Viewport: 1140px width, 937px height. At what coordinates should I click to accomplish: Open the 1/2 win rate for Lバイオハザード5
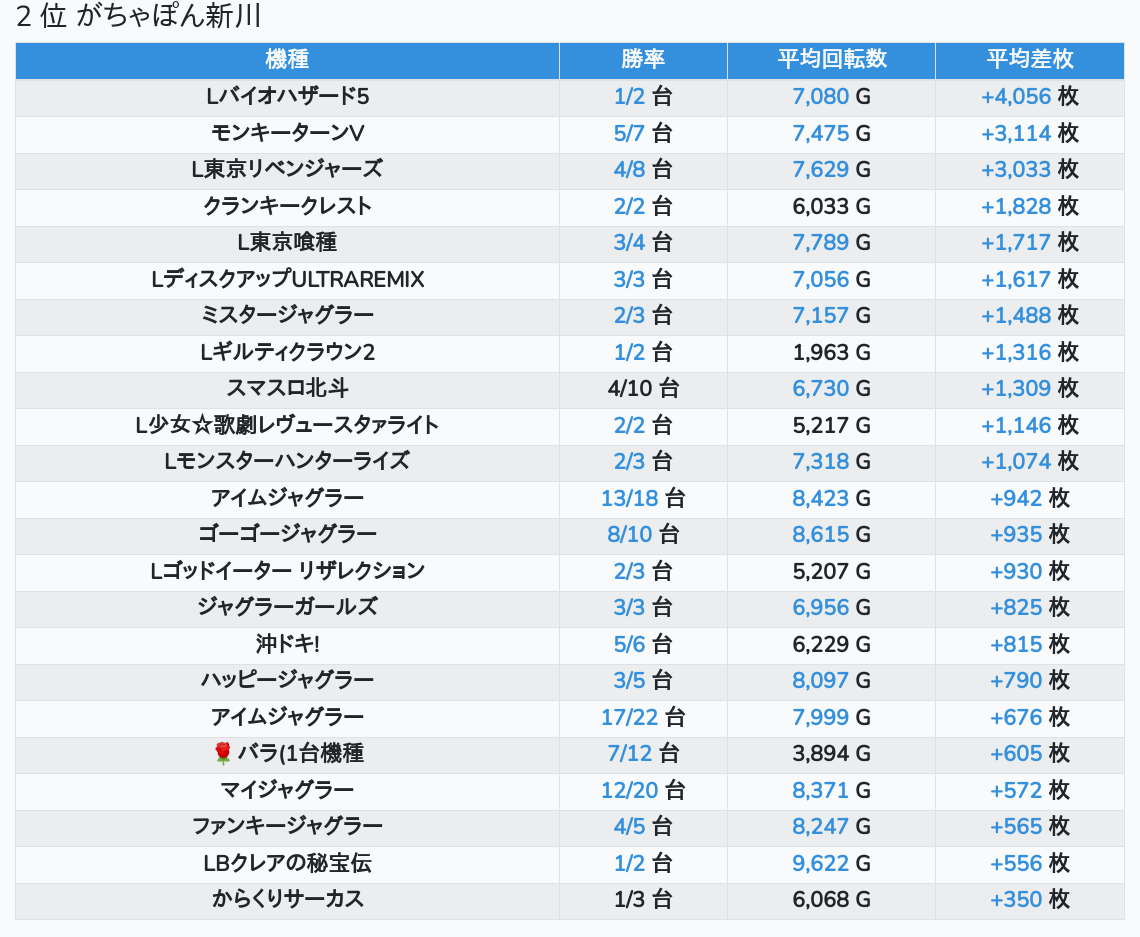point(629,97)
